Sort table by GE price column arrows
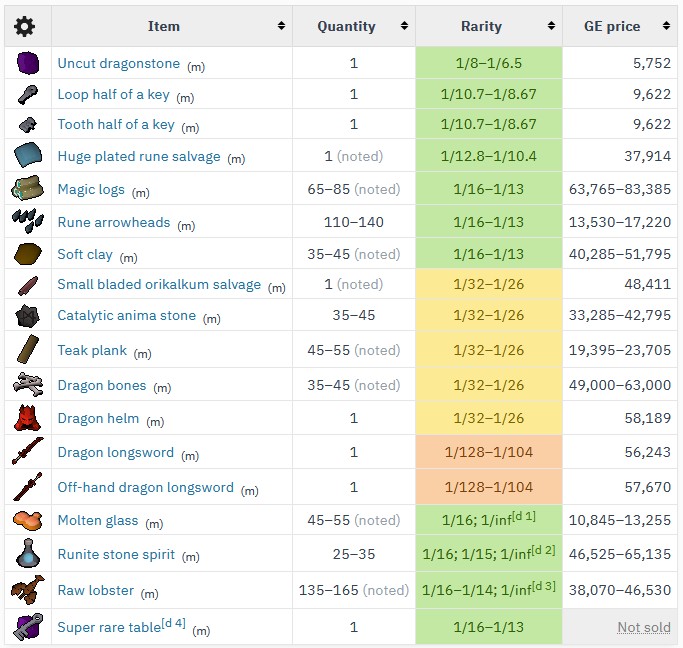Viewport: 683px width, 648px height. 666,26
